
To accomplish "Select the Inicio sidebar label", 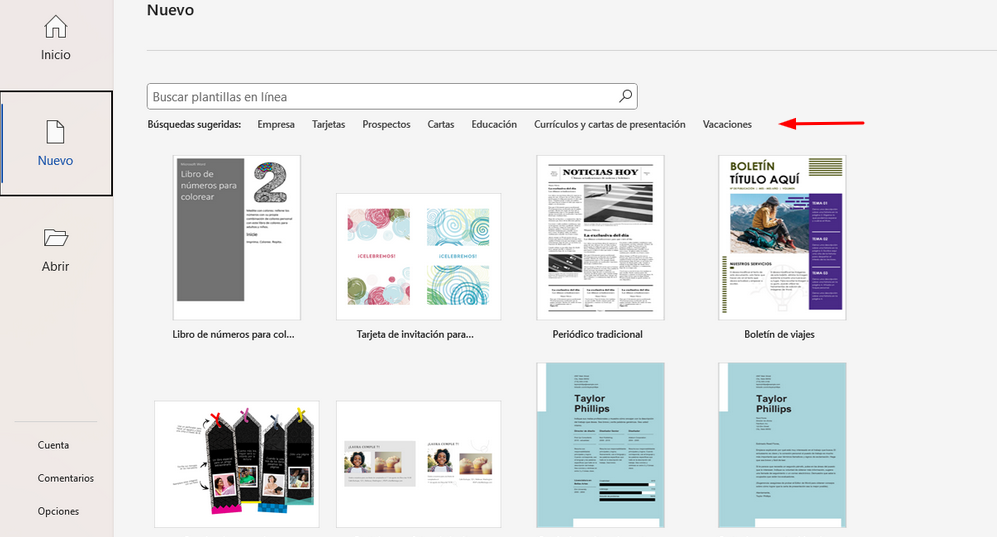I will (x=56, y=55).
